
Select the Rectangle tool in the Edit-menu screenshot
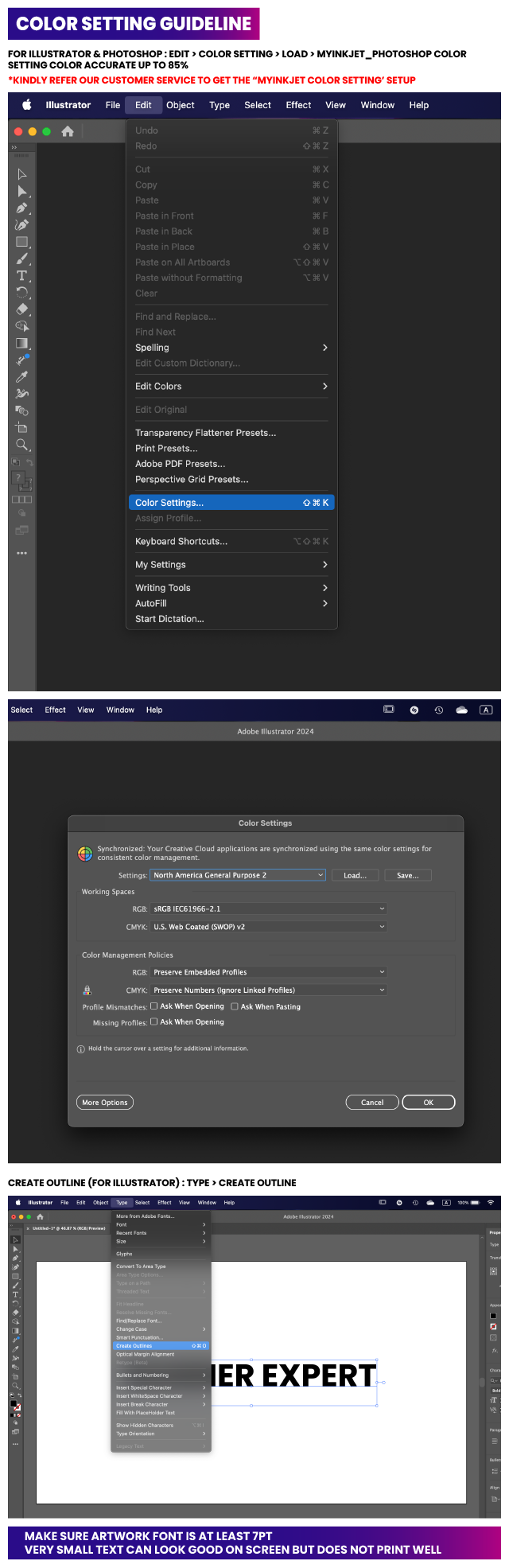[22, 242]
